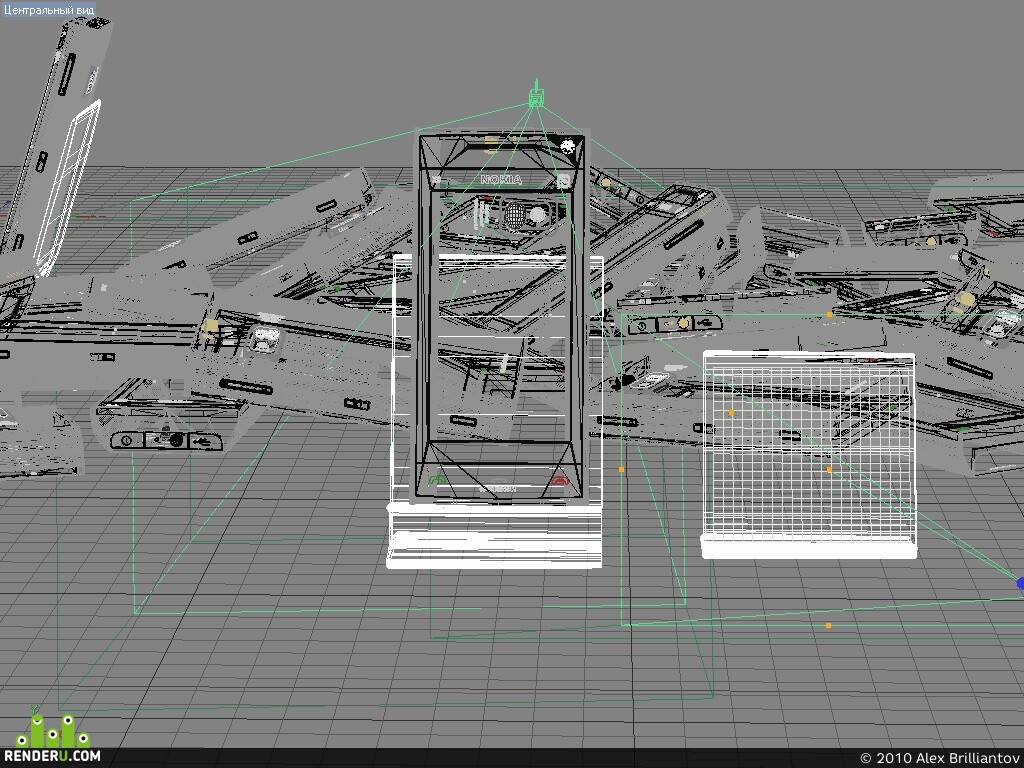The height and width of the screenshot is (768, 1024).
Task: Click the round speaker grille on the central phone
Action: (515, 213)
